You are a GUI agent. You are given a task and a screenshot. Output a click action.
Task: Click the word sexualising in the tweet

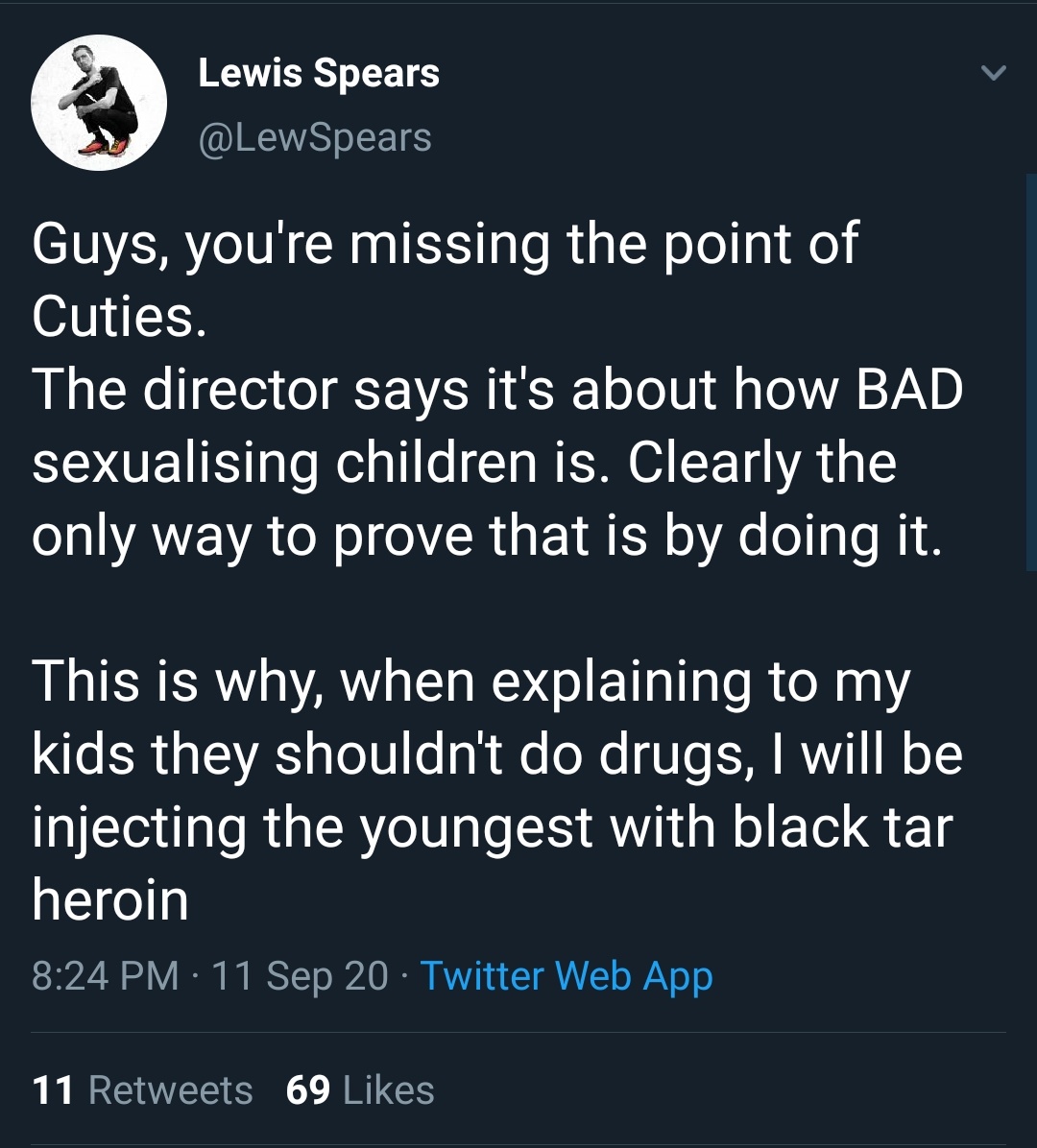click(176, 463)
